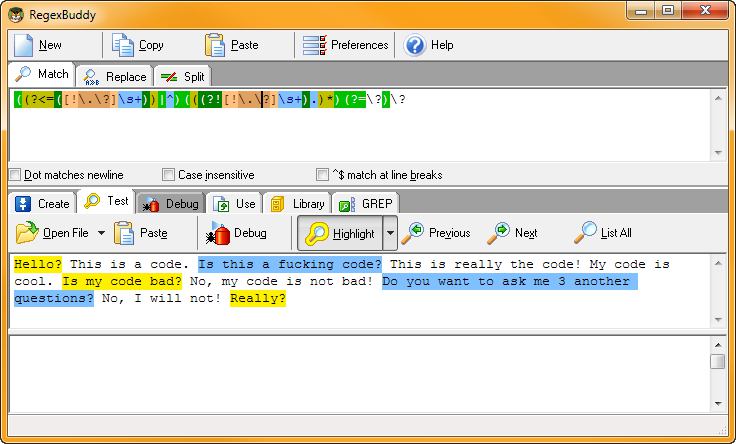Image resolution: width=736 pixels, height=444 pixels.
Task: Click the Next match arrow icon
Action: [498, 233]
